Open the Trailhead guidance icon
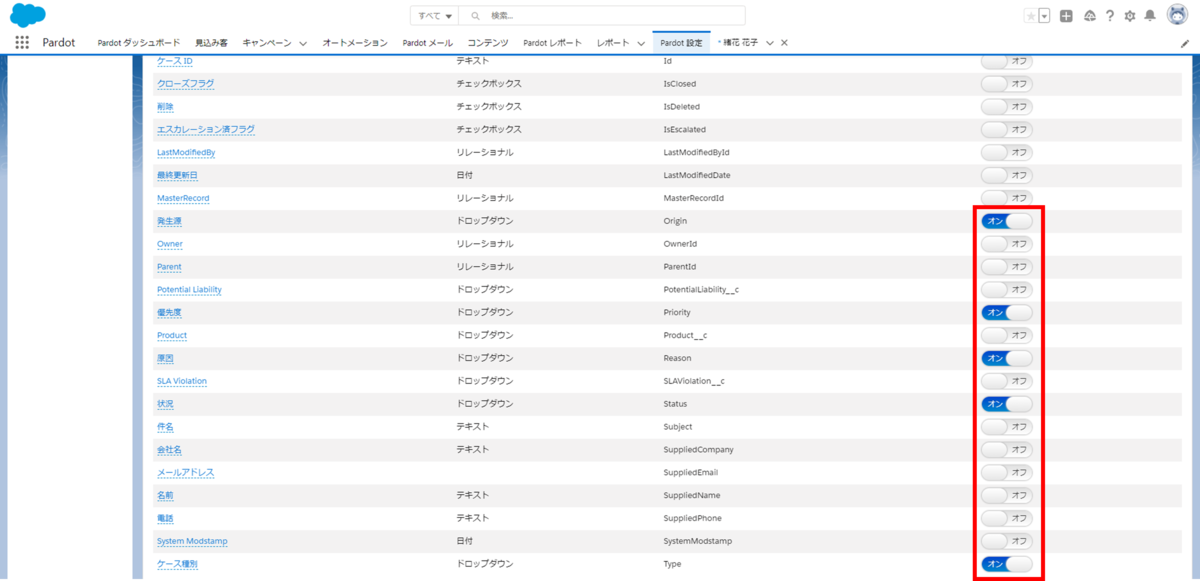The image size is (1200, 581). pos(1089,16)
